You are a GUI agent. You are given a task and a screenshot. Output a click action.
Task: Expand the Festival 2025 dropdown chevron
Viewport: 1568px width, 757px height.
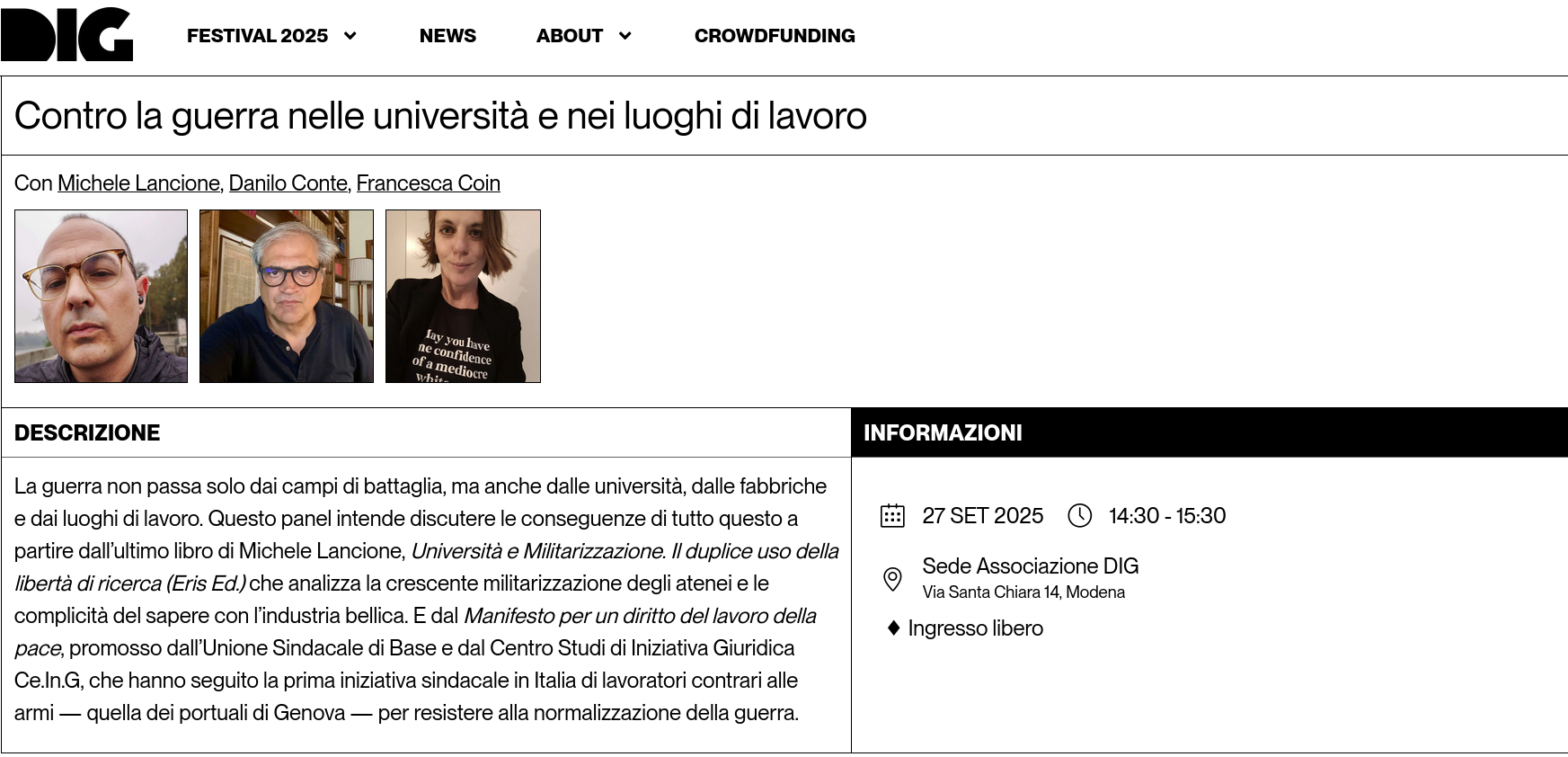pyautogui.click(x=350, y=36)
